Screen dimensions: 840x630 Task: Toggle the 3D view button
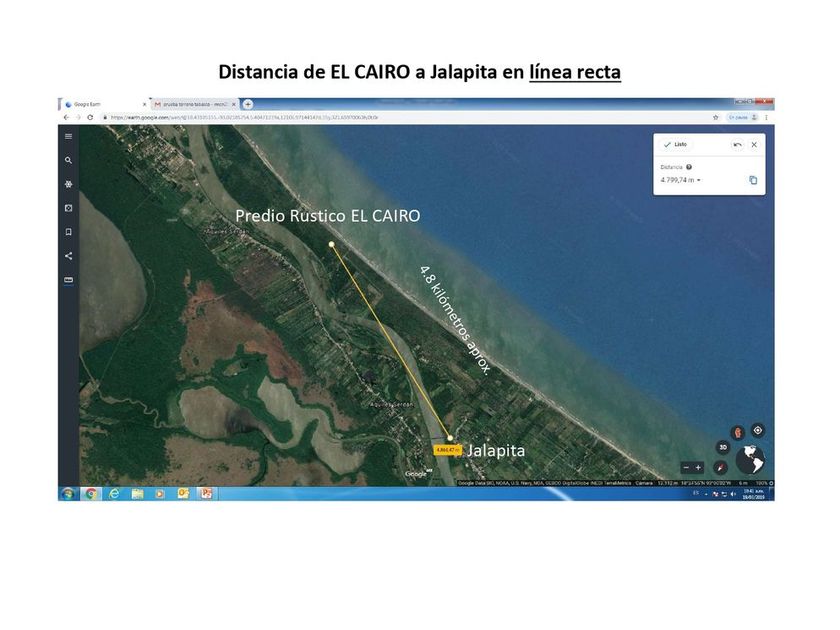click(x=723, y=447)
